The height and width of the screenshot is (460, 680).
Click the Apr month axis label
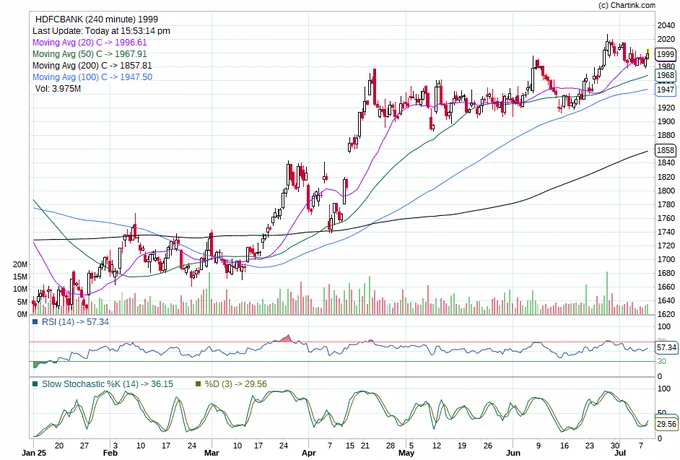click(309, 453)
